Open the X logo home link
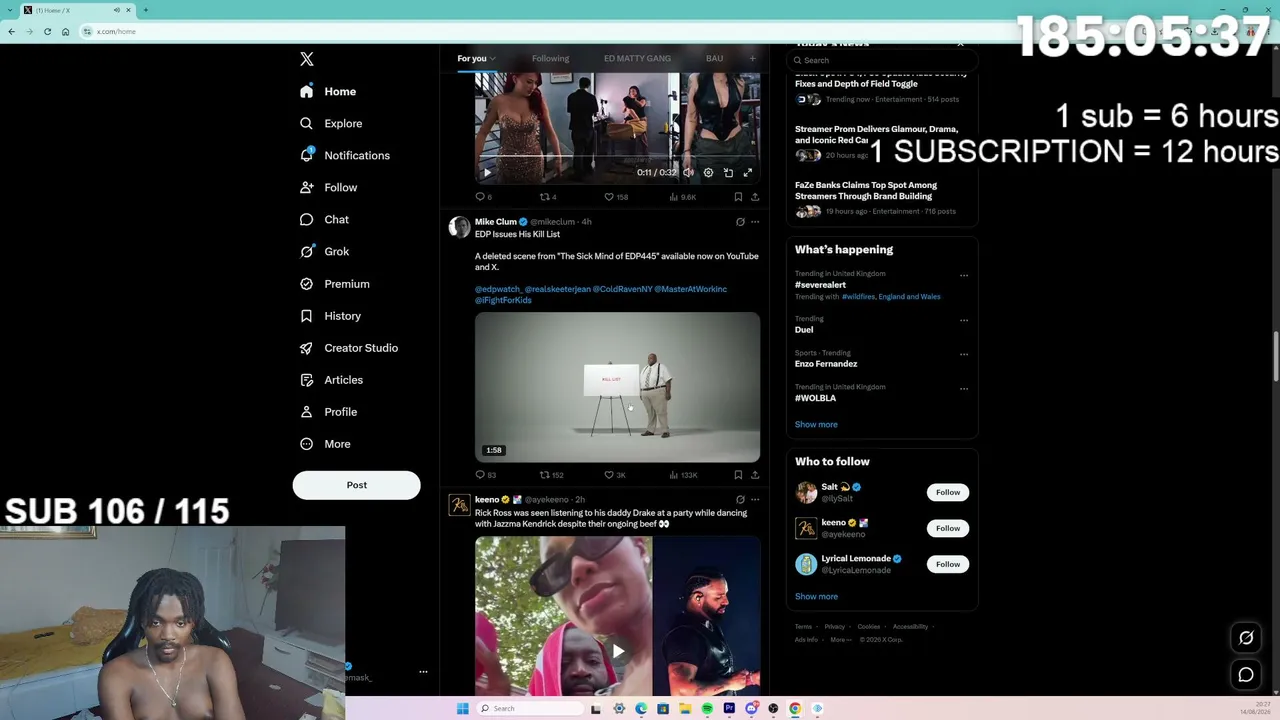 coord(307,59)
